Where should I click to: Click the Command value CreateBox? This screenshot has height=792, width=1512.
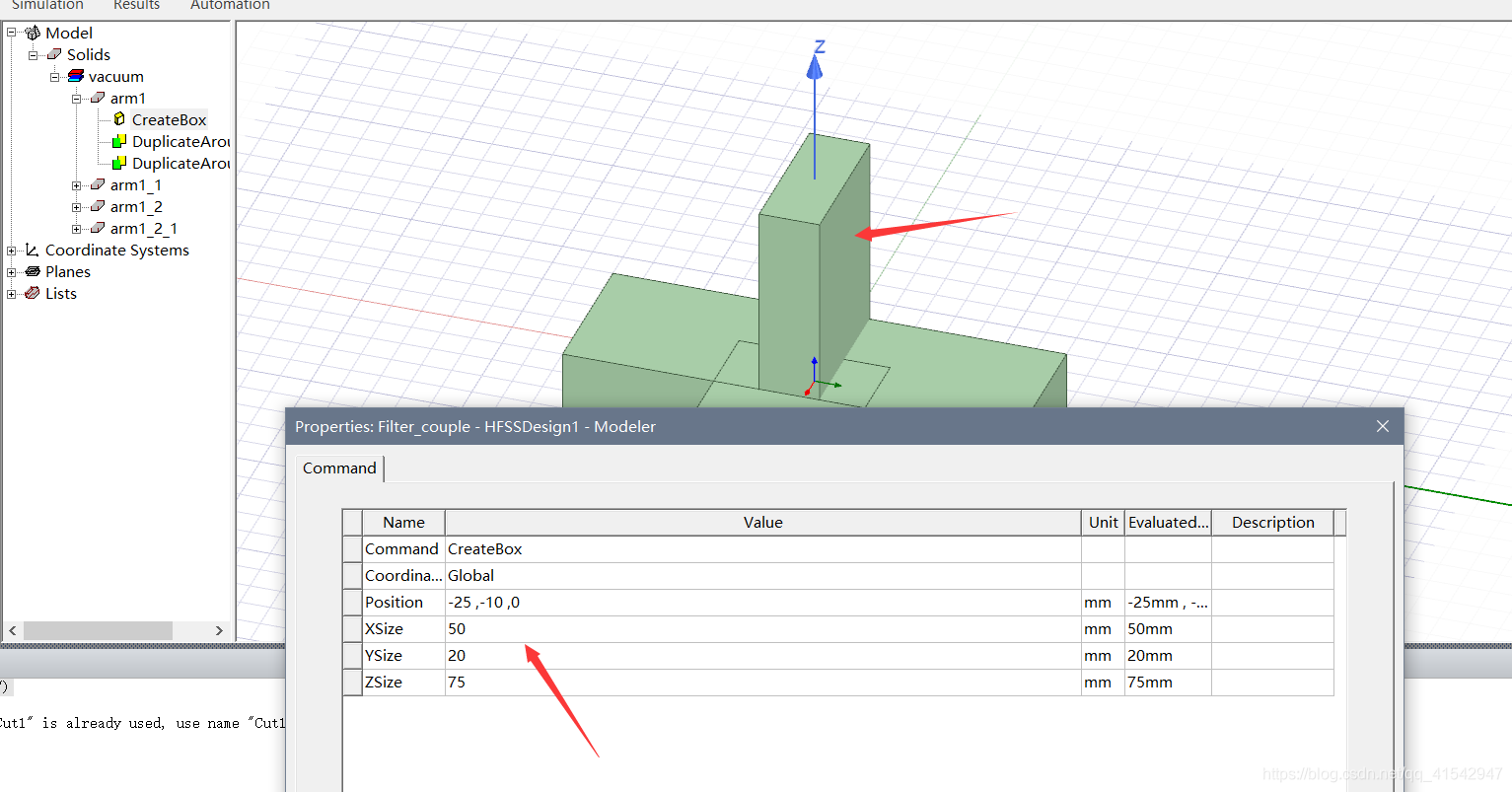click(x=763, y=549)
